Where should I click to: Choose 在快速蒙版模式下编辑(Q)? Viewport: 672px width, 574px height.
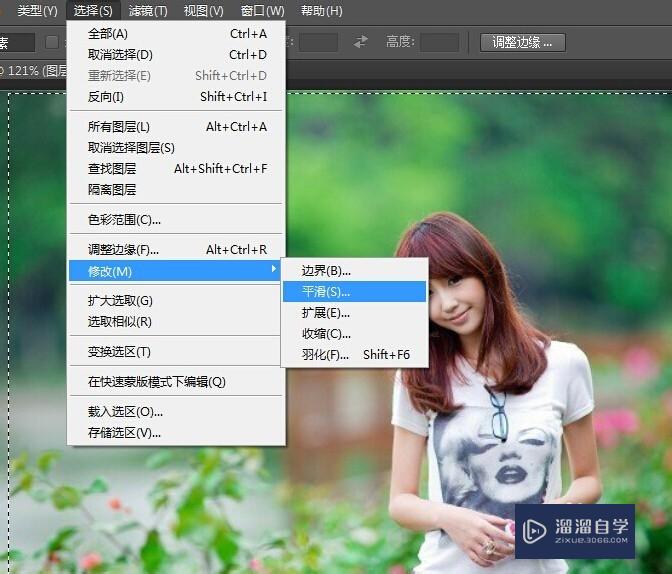pos(176,382)
